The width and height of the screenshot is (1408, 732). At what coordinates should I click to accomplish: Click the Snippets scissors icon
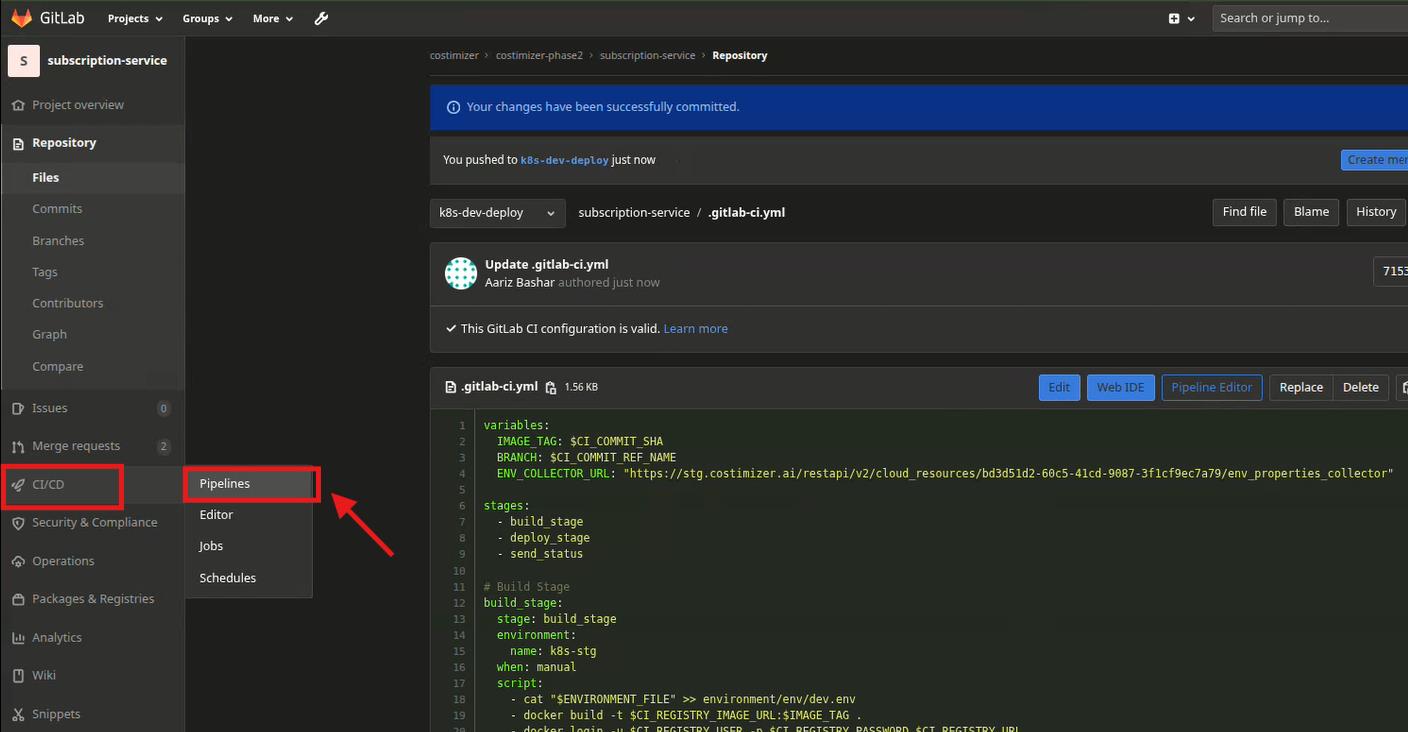tap(18, 714)
